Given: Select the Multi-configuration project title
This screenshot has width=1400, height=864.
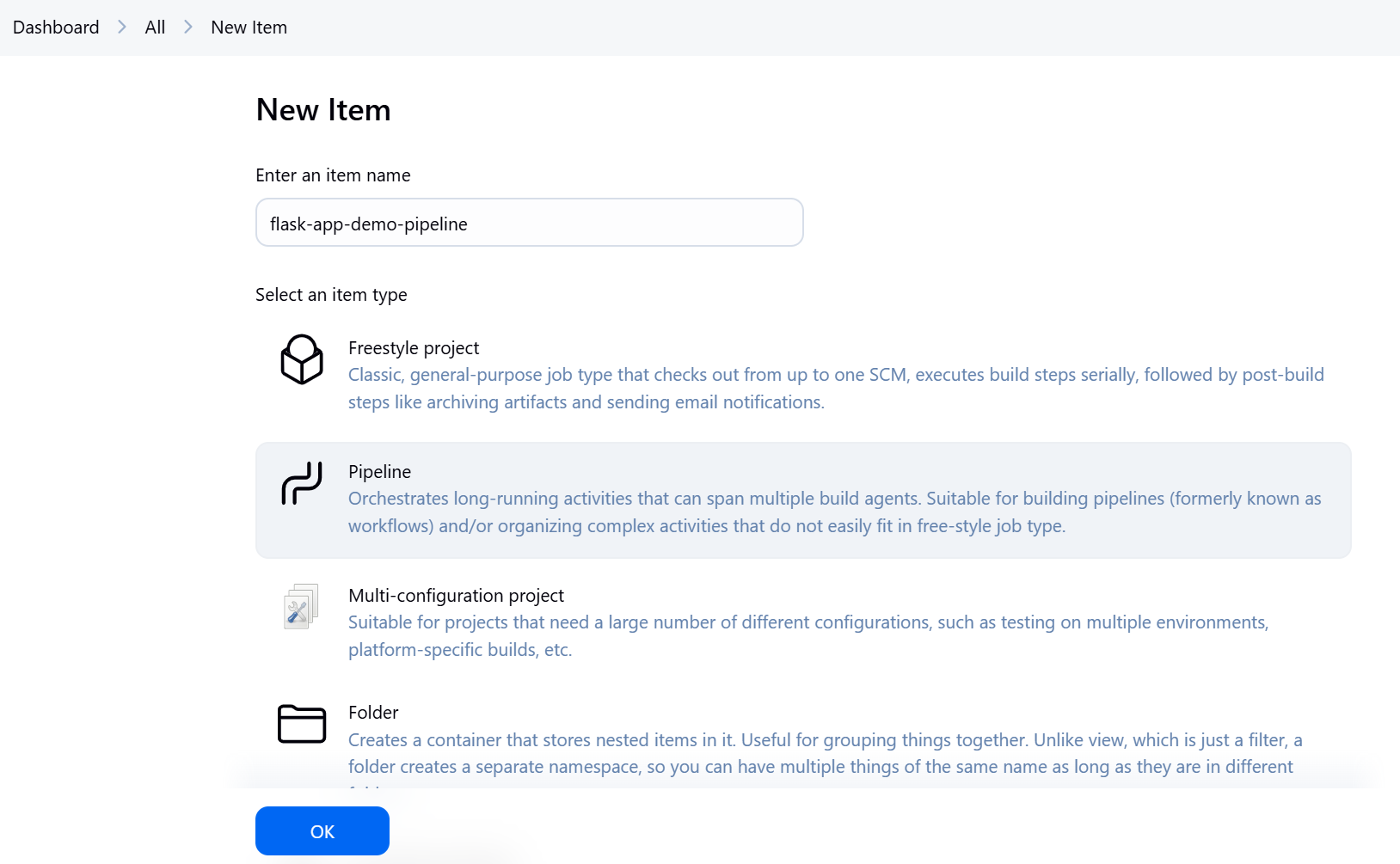Looking at the screenshot, I should [x=457, y=596].
